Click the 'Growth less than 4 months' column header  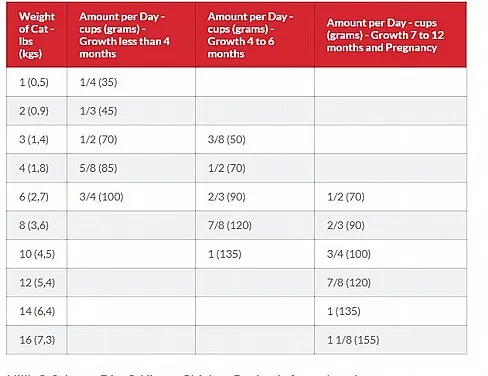pyautogui.click(x=131, y=35)
